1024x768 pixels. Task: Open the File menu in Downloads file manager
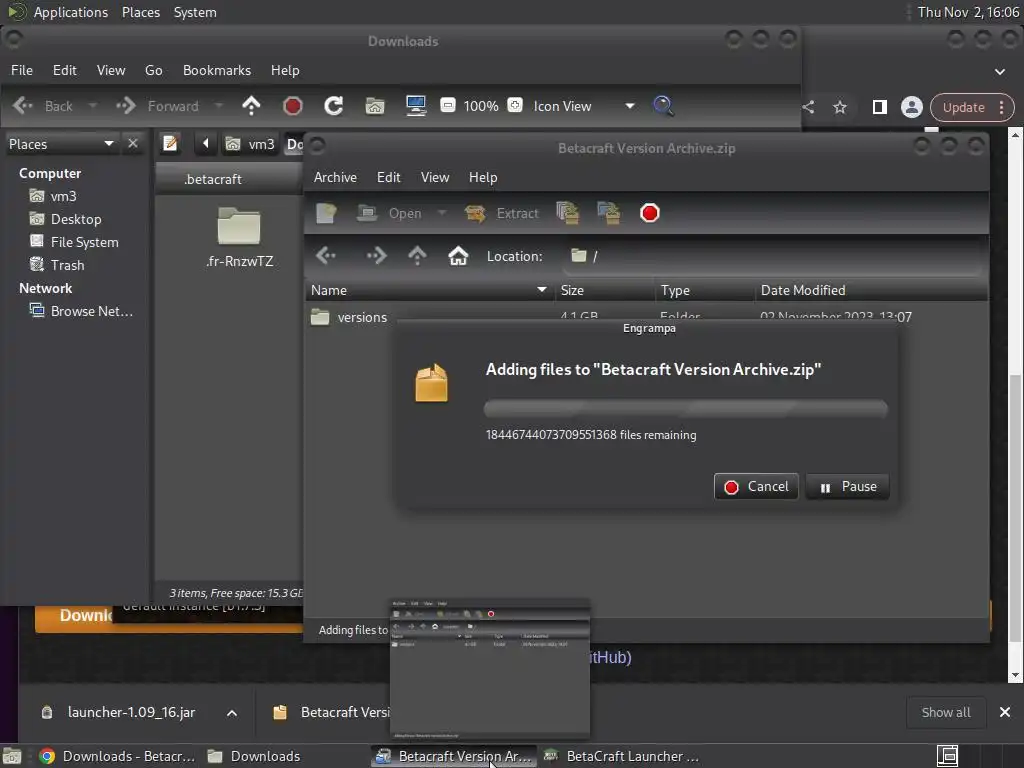[22, 71]
